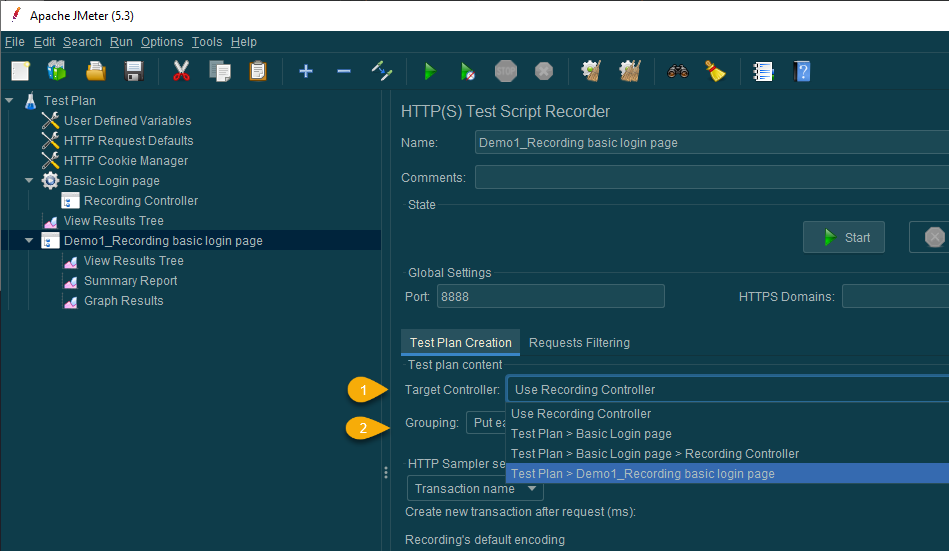This screenshot has width=949, height=551.
Task: Open the Run menu
Action: (121, 42)
